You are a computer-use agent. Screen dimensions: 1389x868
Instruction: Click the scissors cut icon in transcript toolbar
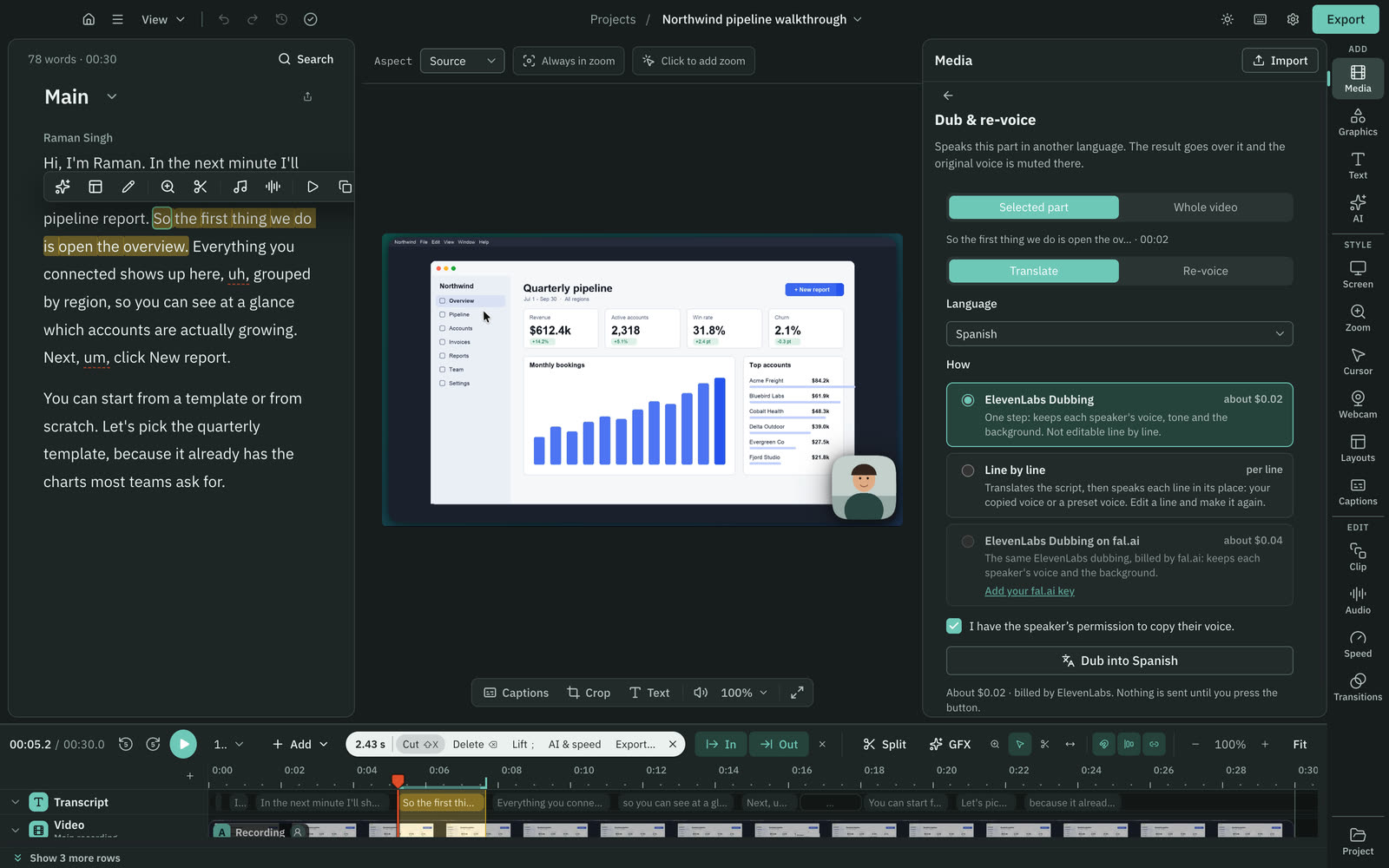[x=201, y=187]
